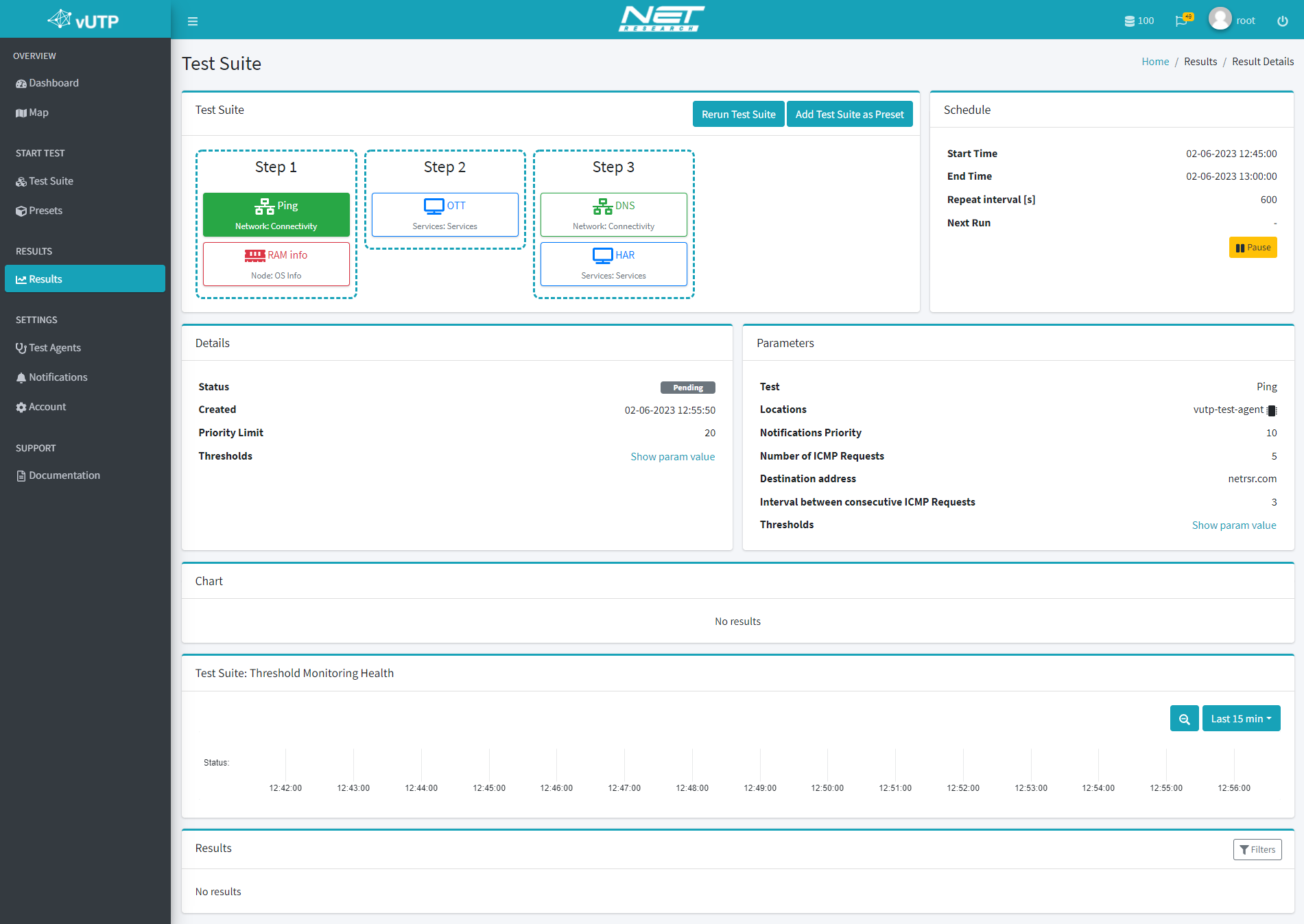Click the 12:45:00 tick on health timeline
This screenshot has width=1304, height=924.
(x=489, y=788)
